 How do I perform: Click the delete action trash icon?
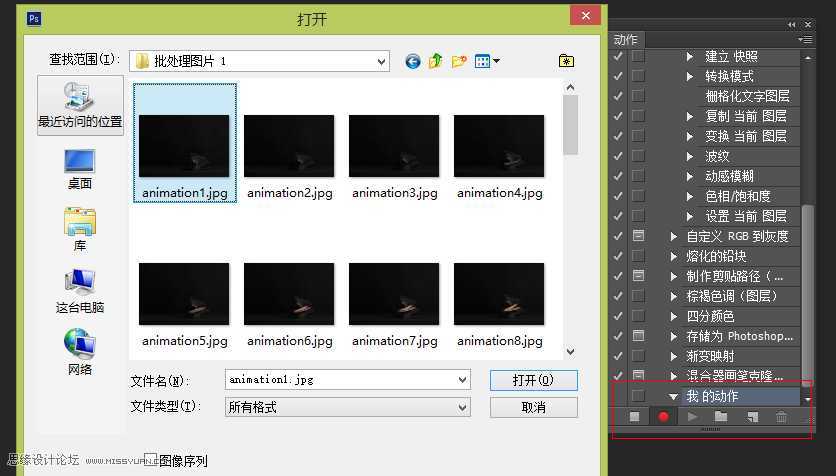pyautogui.click(x=782, y=417)
